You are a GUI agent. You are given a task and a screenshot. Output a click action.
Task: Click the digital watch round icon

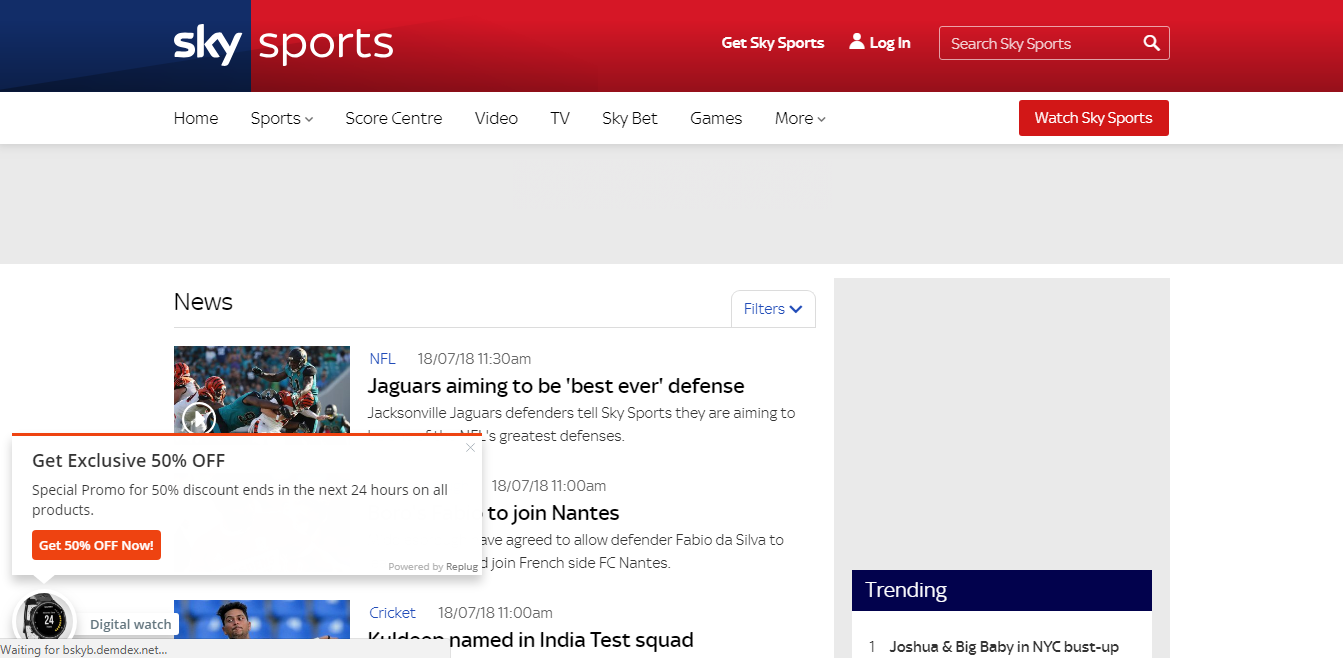pos(46,620)
